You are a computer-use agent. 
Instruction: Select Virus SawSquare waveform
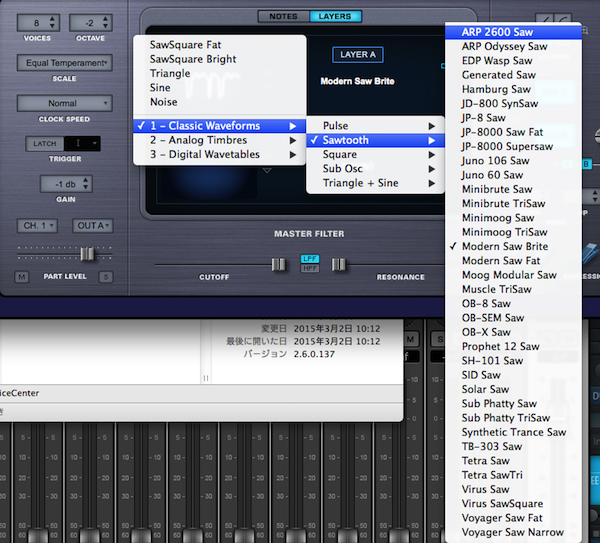514,504
